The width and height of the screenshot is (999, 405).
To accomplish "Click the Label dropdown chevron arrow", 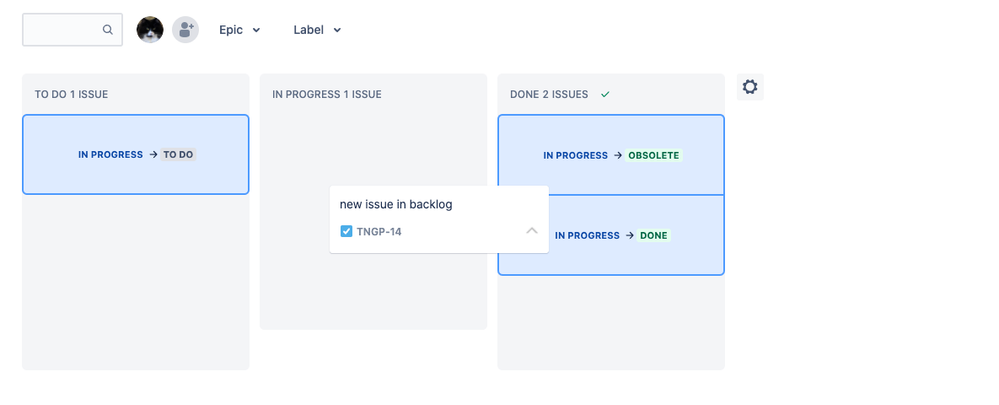I will coord(337,30).
